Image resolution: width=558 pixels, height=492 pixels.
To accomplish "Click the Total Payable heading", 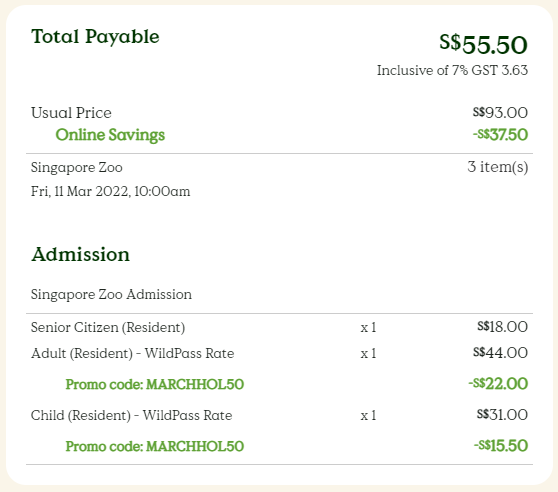I will pyautogui.click(x=95, y=37).
